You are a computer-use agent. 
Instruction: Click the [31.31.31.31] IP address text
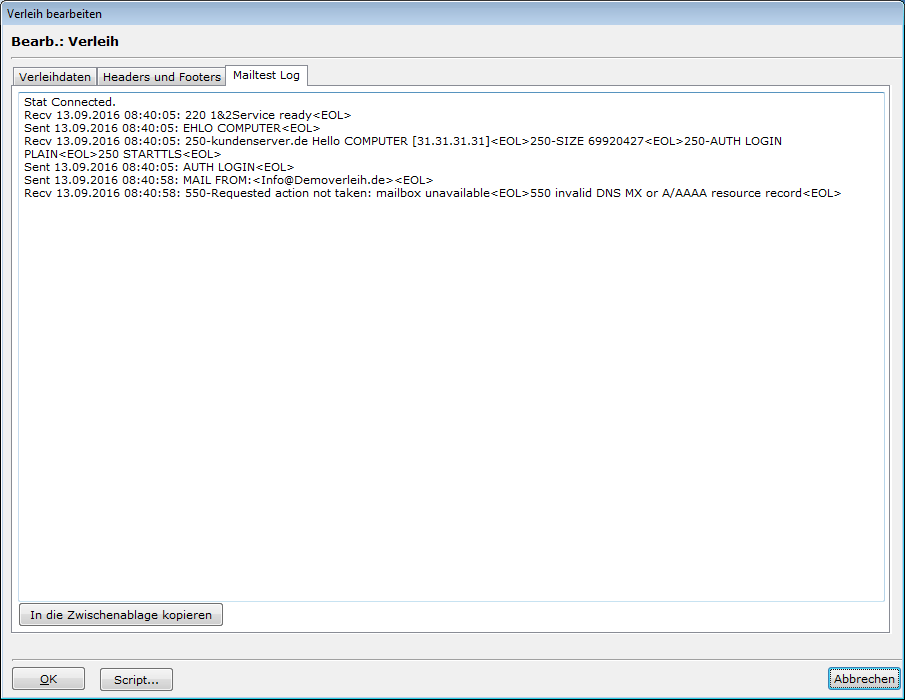pyautogui.click(x=451, y=141)
